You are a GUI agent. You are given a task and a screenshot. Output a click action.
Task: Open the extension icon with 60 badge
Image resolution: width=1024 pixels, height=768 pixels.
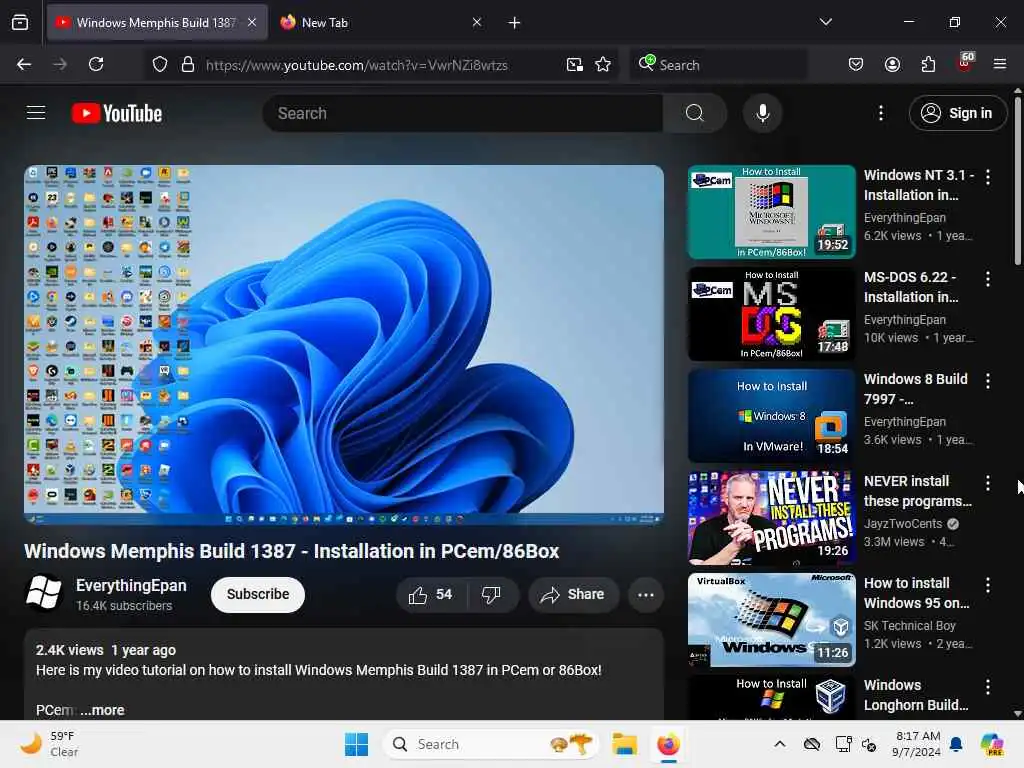coord(965,63)
